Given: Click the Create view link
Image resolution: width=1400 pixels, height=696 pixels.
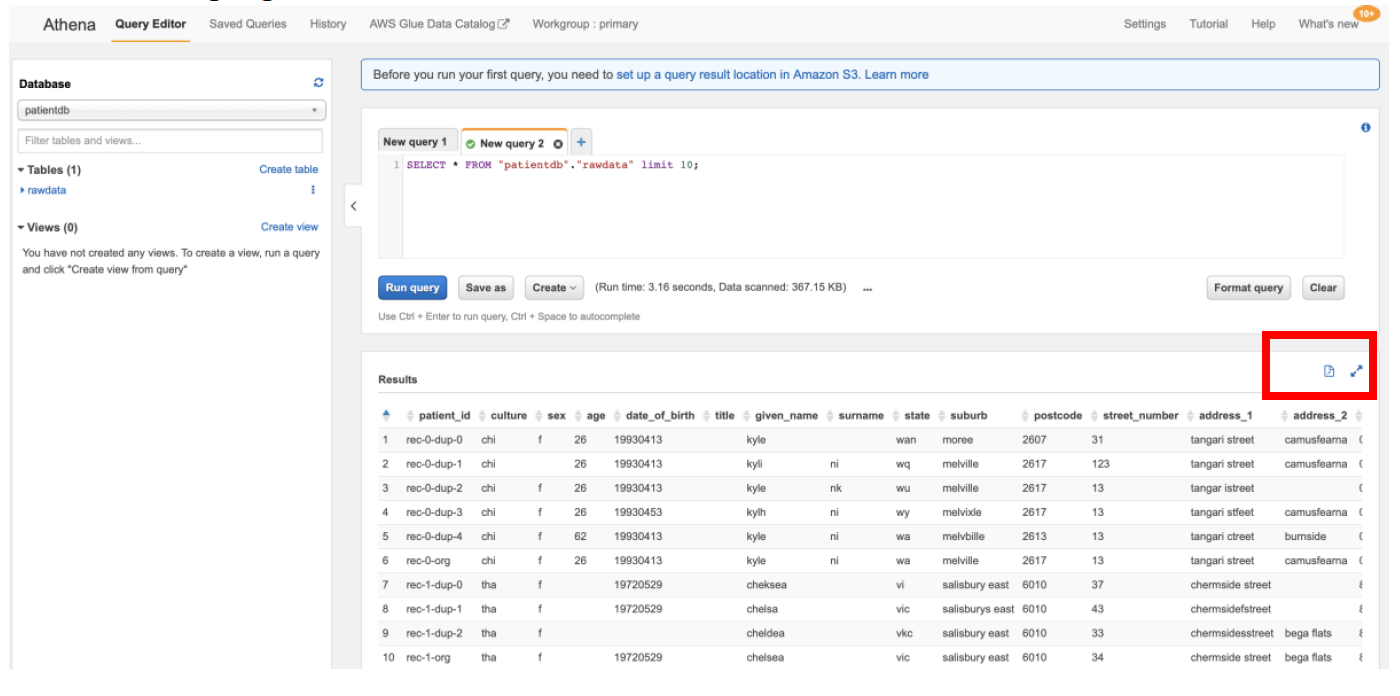Looking at the screenshot, I should [x=290, y=227].
